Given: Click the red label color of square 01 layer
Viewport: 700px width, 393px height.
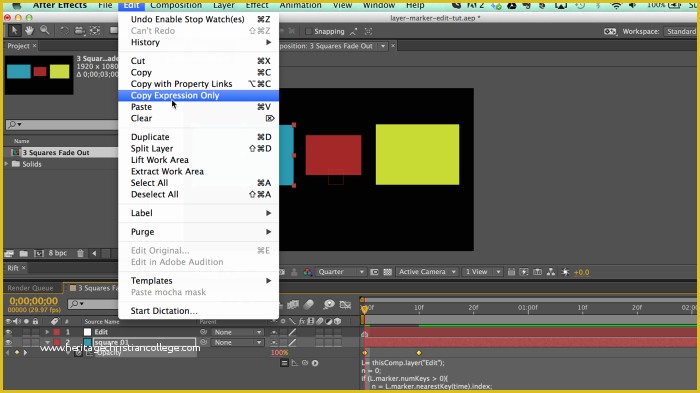Looking at the screenshot, I should (x=57, y=343).
